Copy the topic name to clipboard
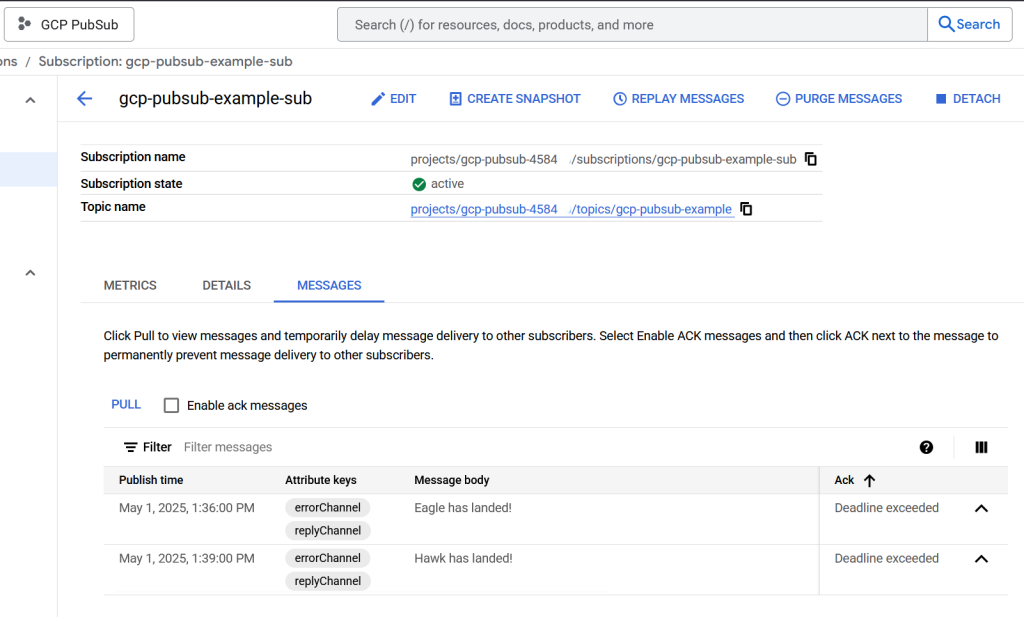This screenshot has width=1024, height=617. pyautogui.click(x=746, y=209)
